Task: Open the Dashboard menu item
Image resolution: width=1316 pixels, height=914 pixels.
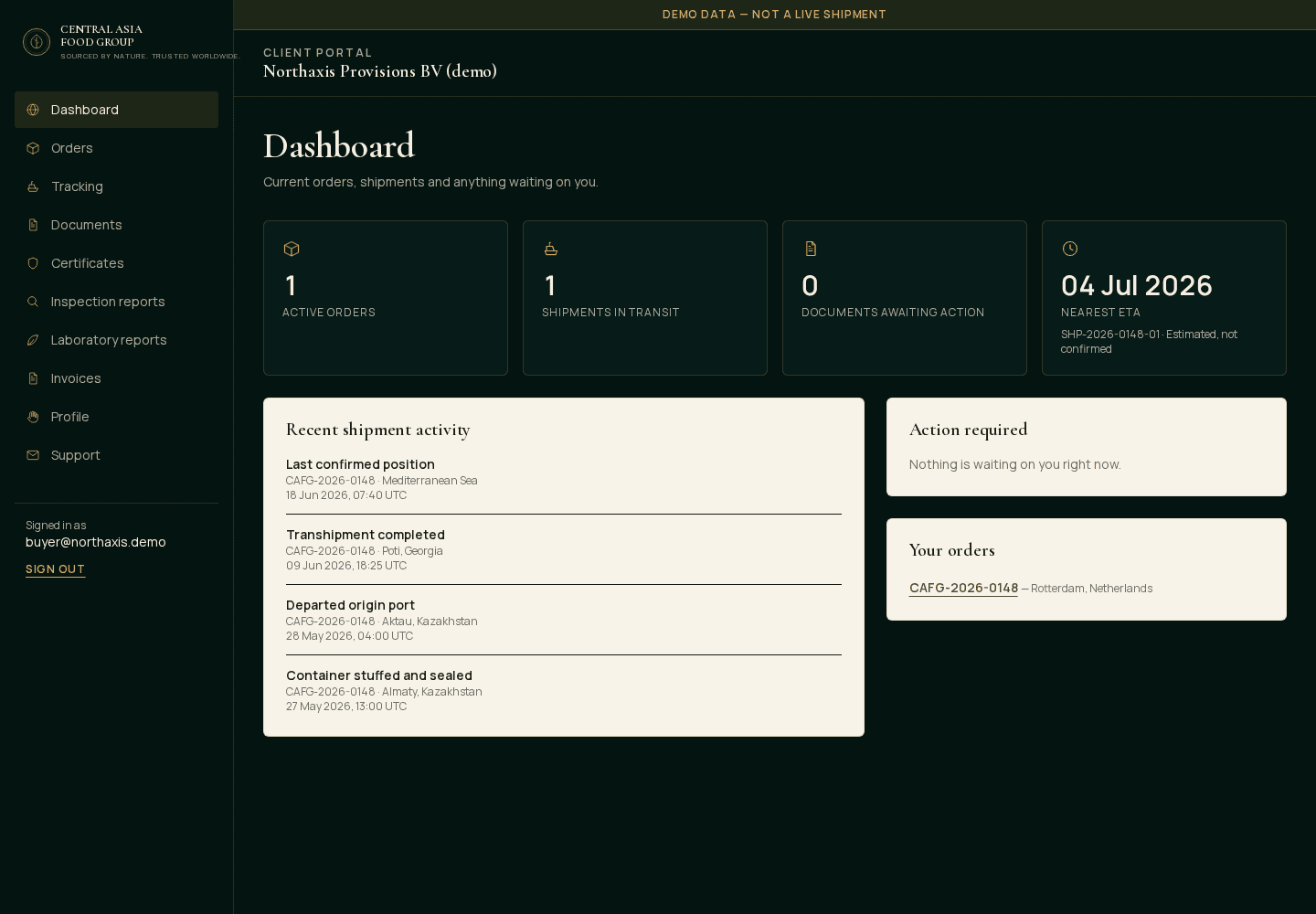Action: pyautogui.click(x=116, y=110)
